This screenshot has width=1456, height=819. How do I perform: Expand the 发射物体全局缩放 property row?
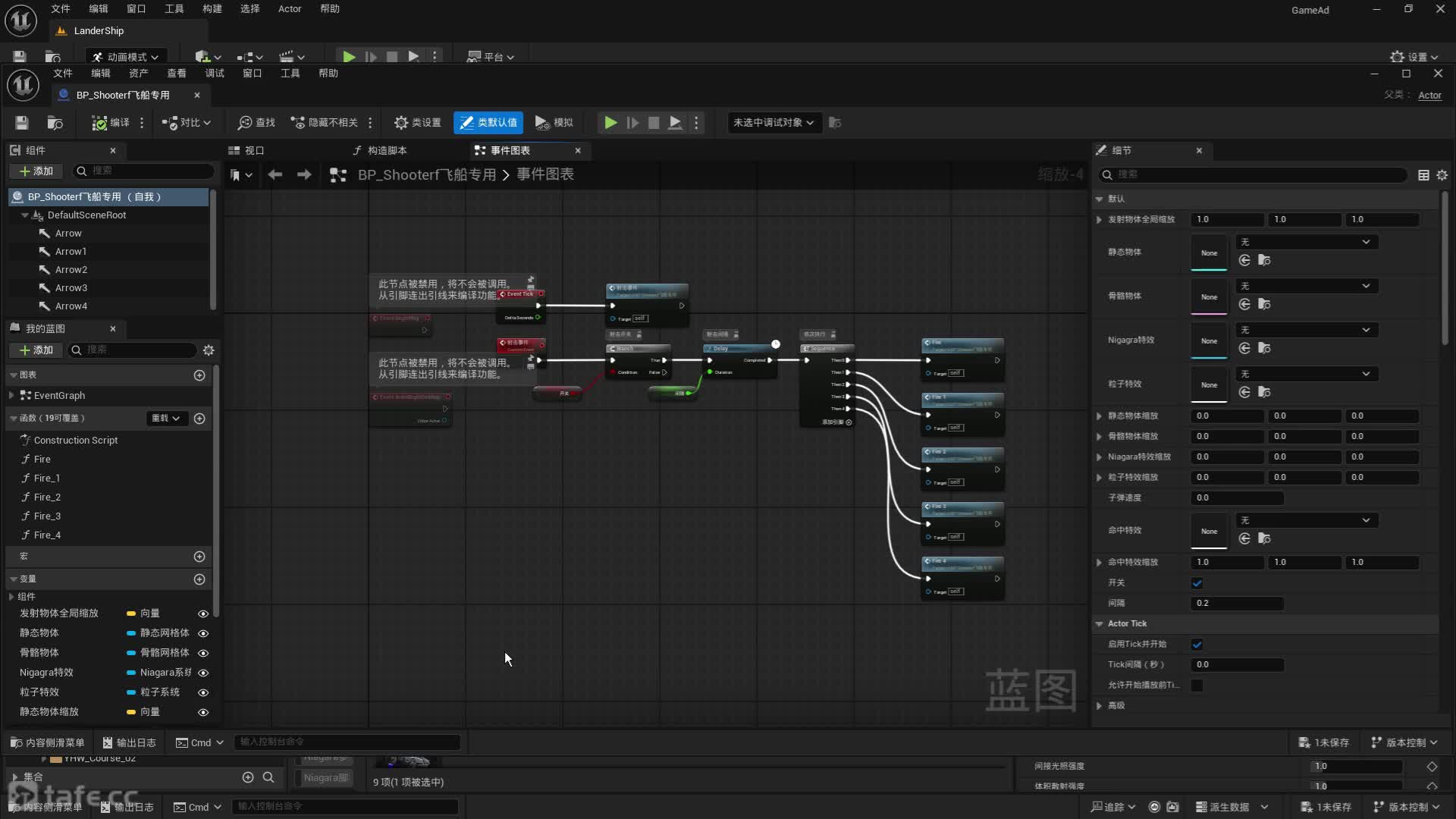(1099, 220)
